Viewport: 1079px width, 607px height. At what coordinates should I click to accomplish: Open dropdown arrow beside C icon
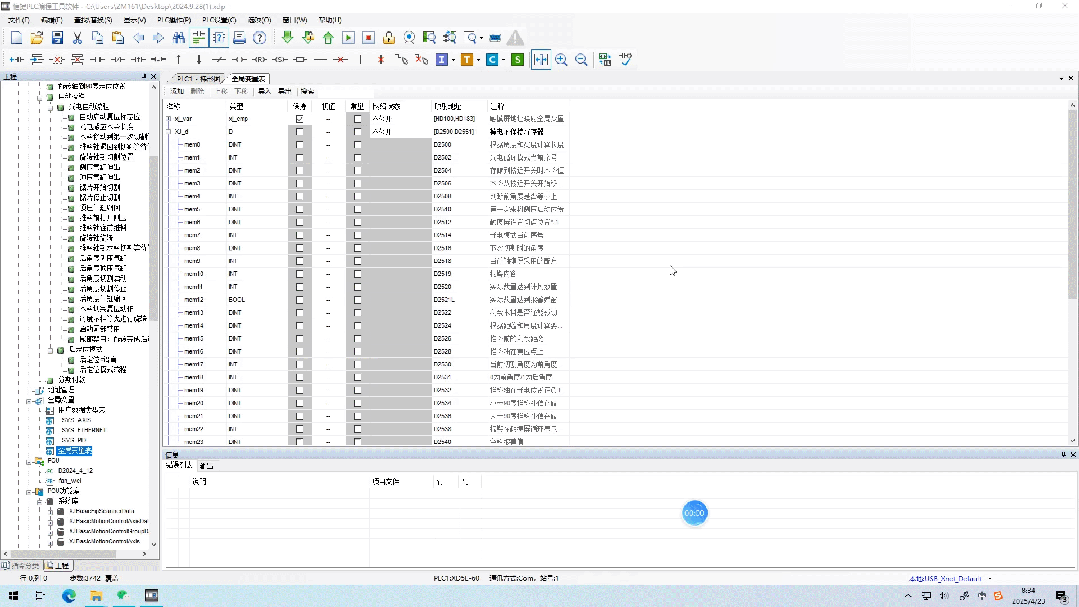click(504, 60)
